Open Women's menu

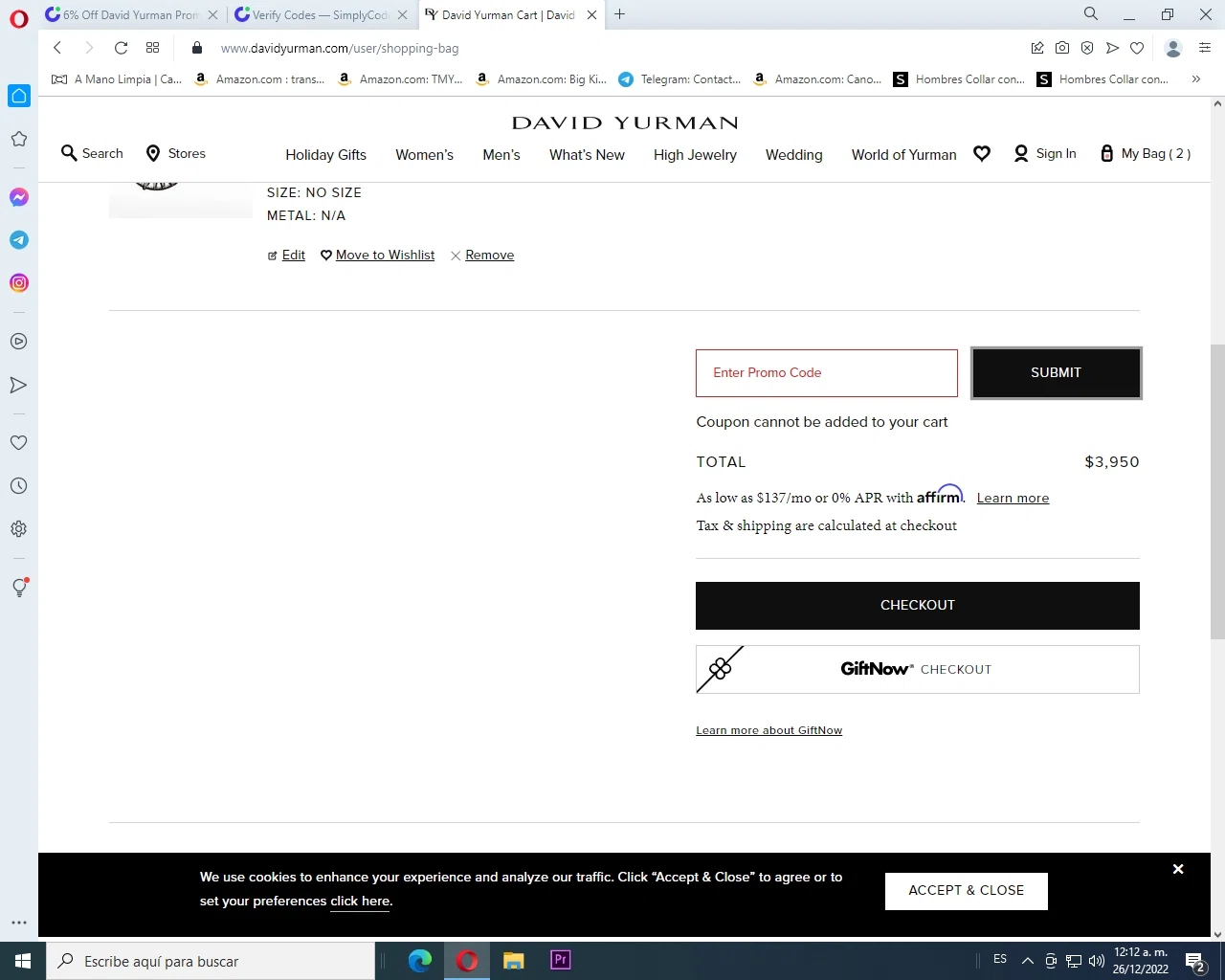pyautogui.click(x=424, y=155)
